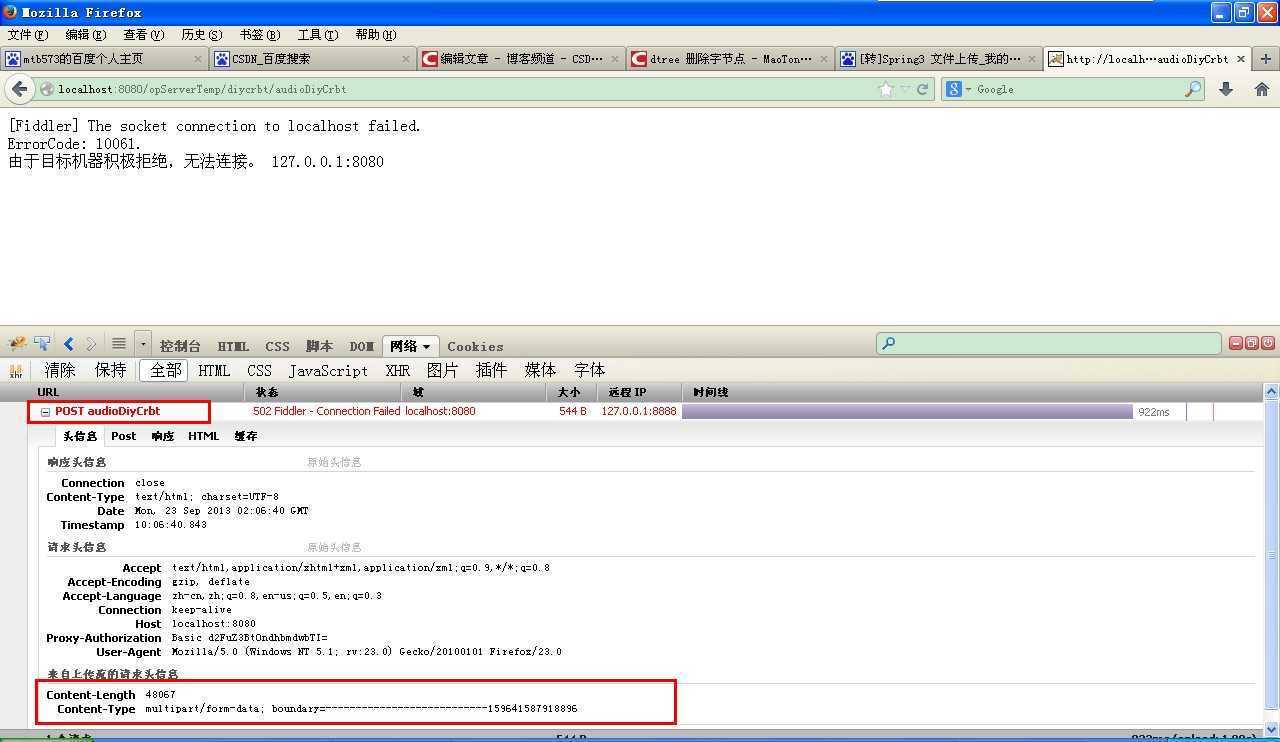Minimize the Firebug panel

[x=1236, y=343]
